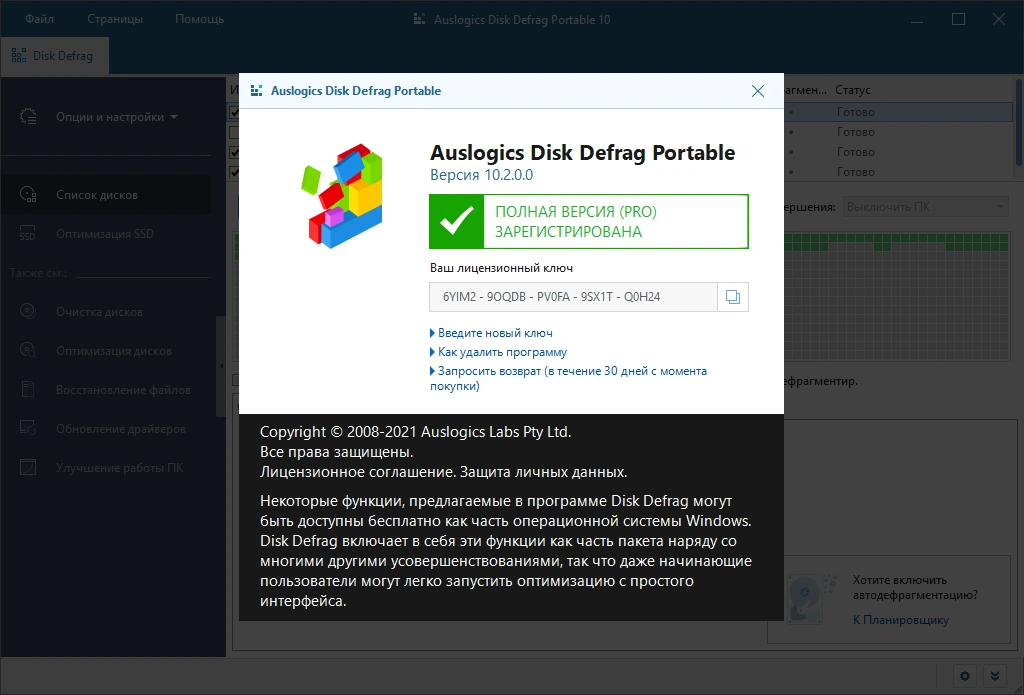The width and height of the screenshot is (1024, 695).
Task: Open 'Как удалить программу' link
Action: [502, 352]
